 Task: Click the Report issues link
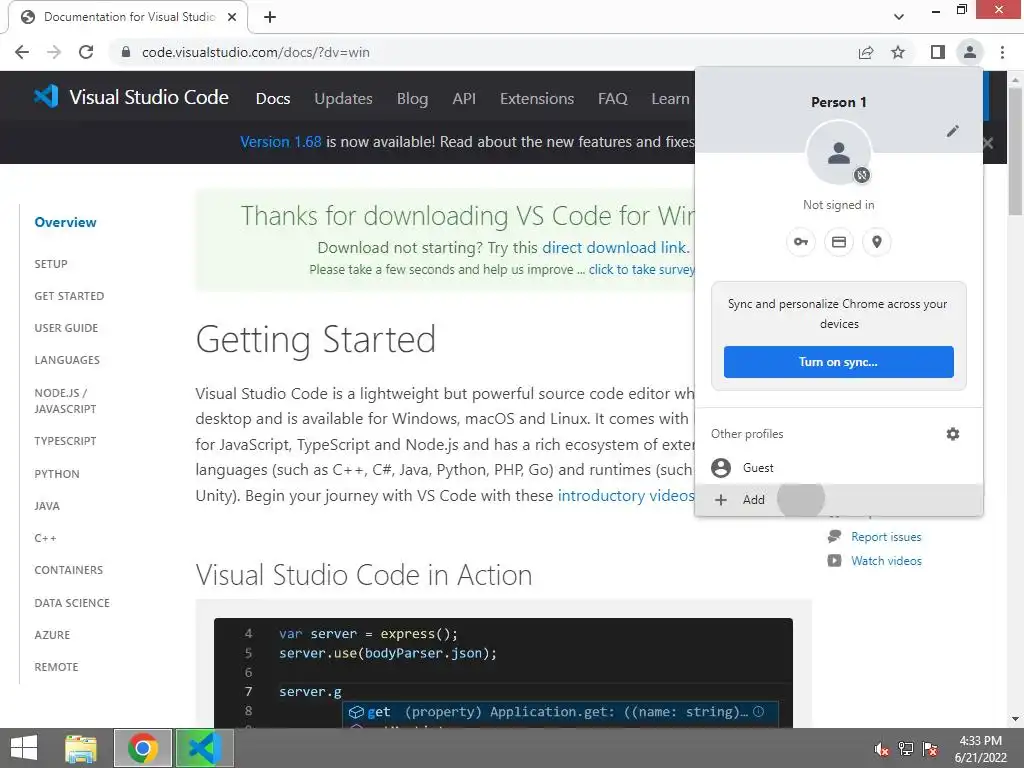[x=886, y=537]
